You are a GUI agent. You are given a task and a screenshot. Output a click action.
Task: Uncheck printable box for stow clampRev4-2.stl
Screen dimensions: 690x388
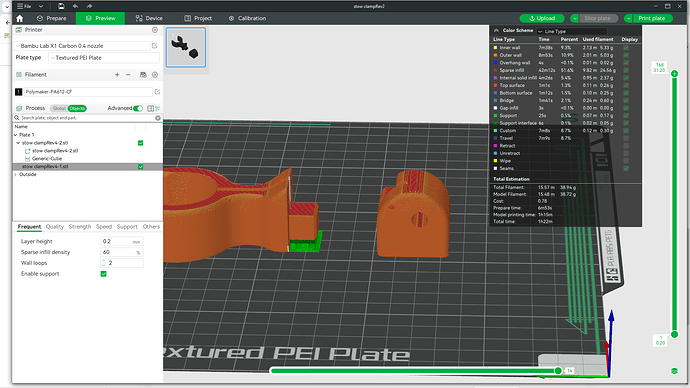[x=140, y=143]
